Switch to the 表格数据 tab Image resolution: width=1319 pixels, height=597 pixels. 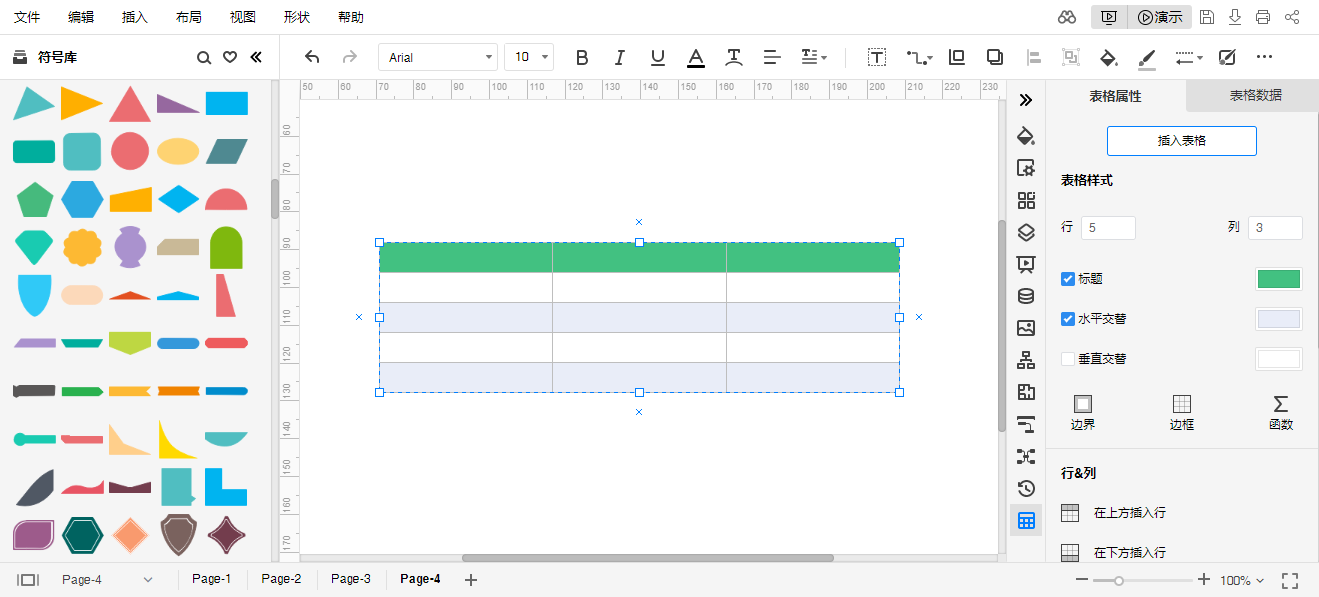1255,96
